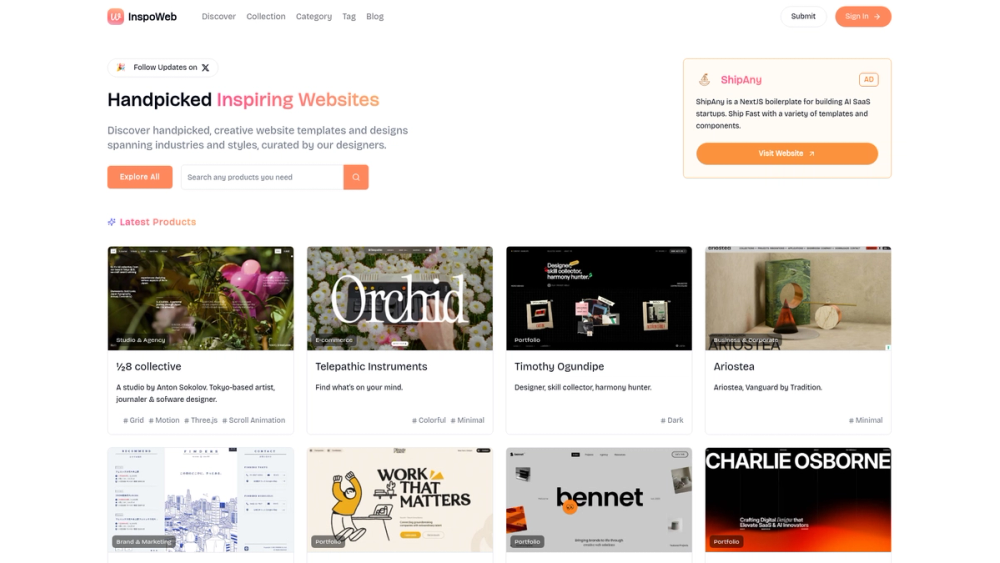Image resolution: width=1000 pixels, height=563 pixels.
Task: Click the party popper emoji icon
Action: [x=121, y=68]
